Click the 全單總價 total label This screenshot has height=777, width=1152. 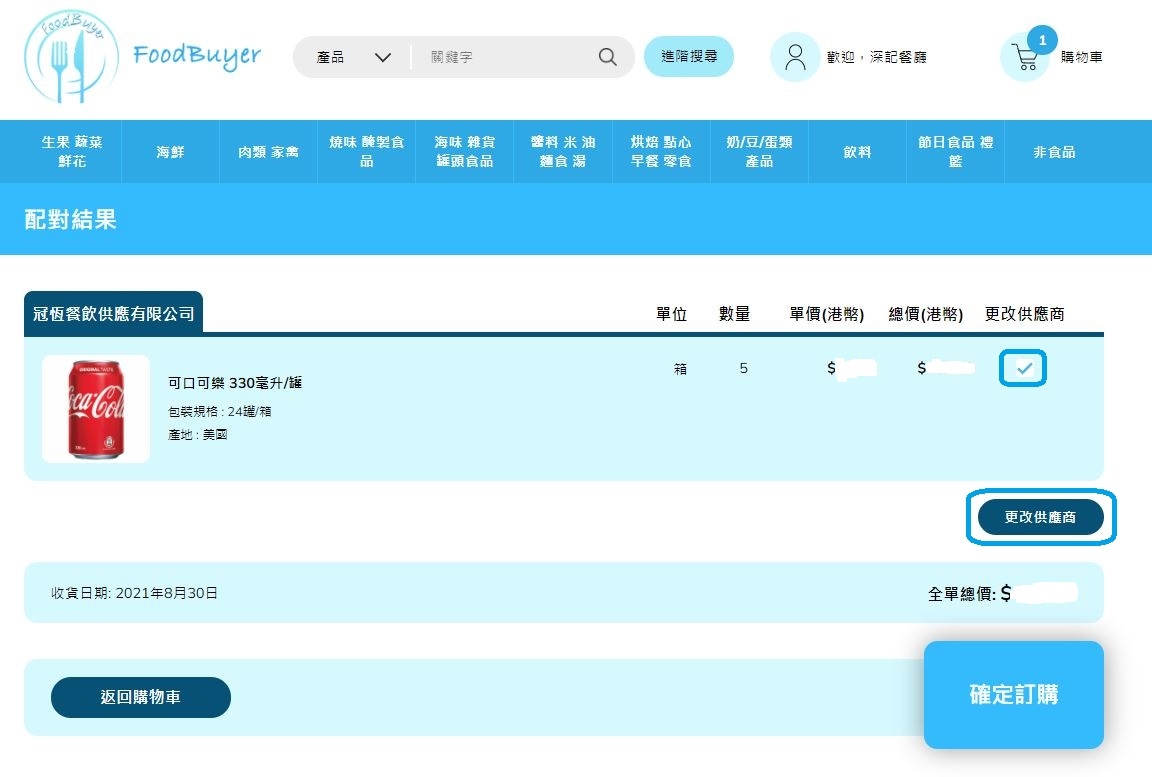962,593
